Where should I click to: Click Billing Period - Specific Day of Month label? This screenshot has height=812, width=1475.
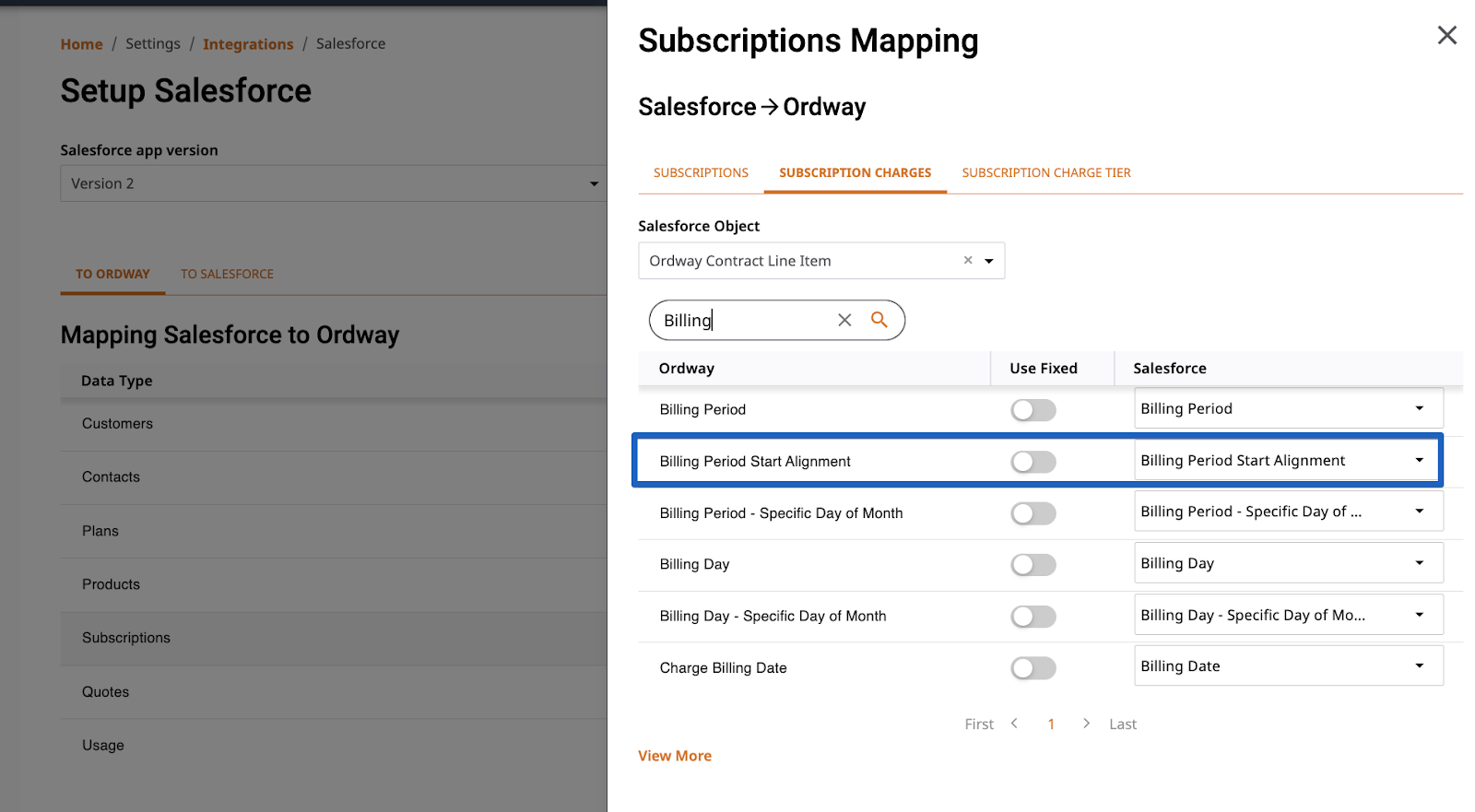[x=781, y=513]
